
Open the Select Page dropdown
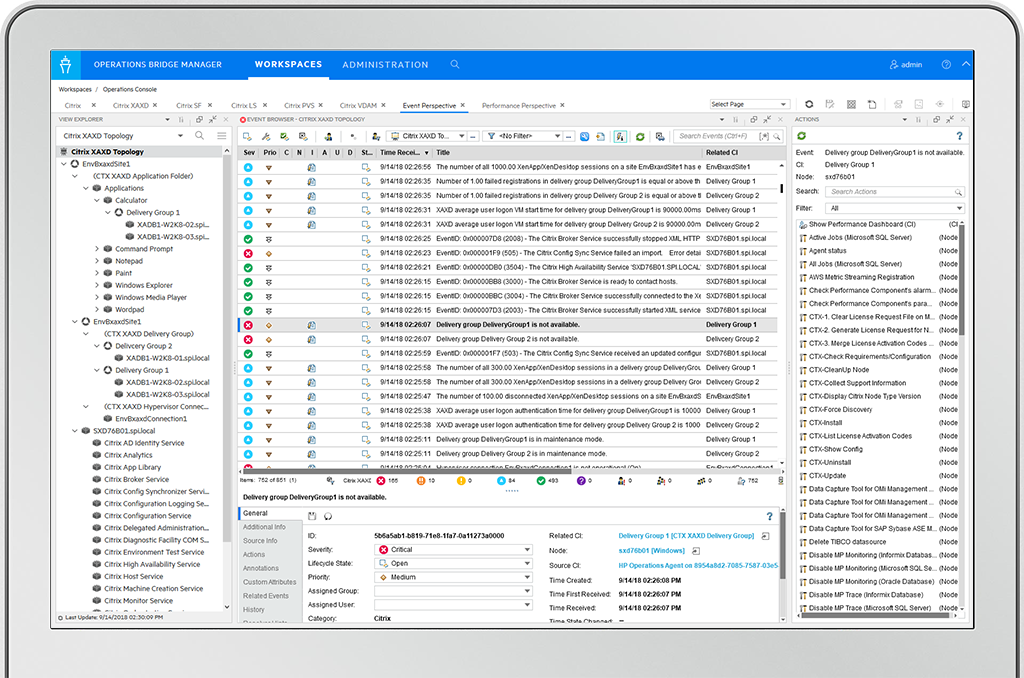click(750, 105)
